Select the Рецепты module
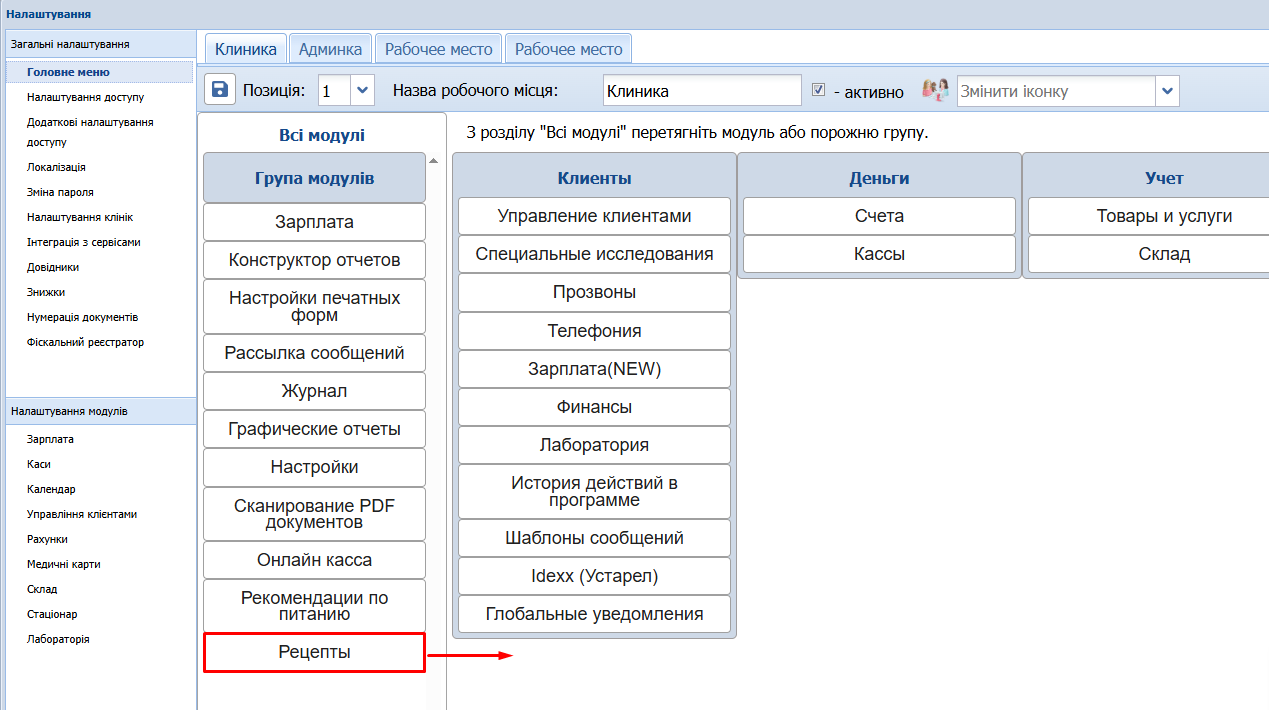1269x710 pixels. click(x=314, y=652)
